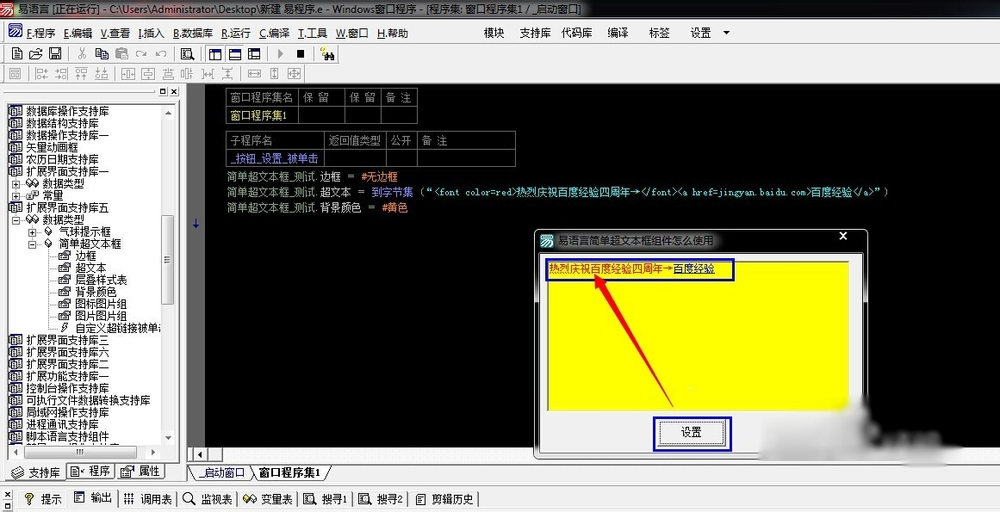Close the left support library panel
The width and height of the screenshot is (1000, 512).
coord(173,92)
